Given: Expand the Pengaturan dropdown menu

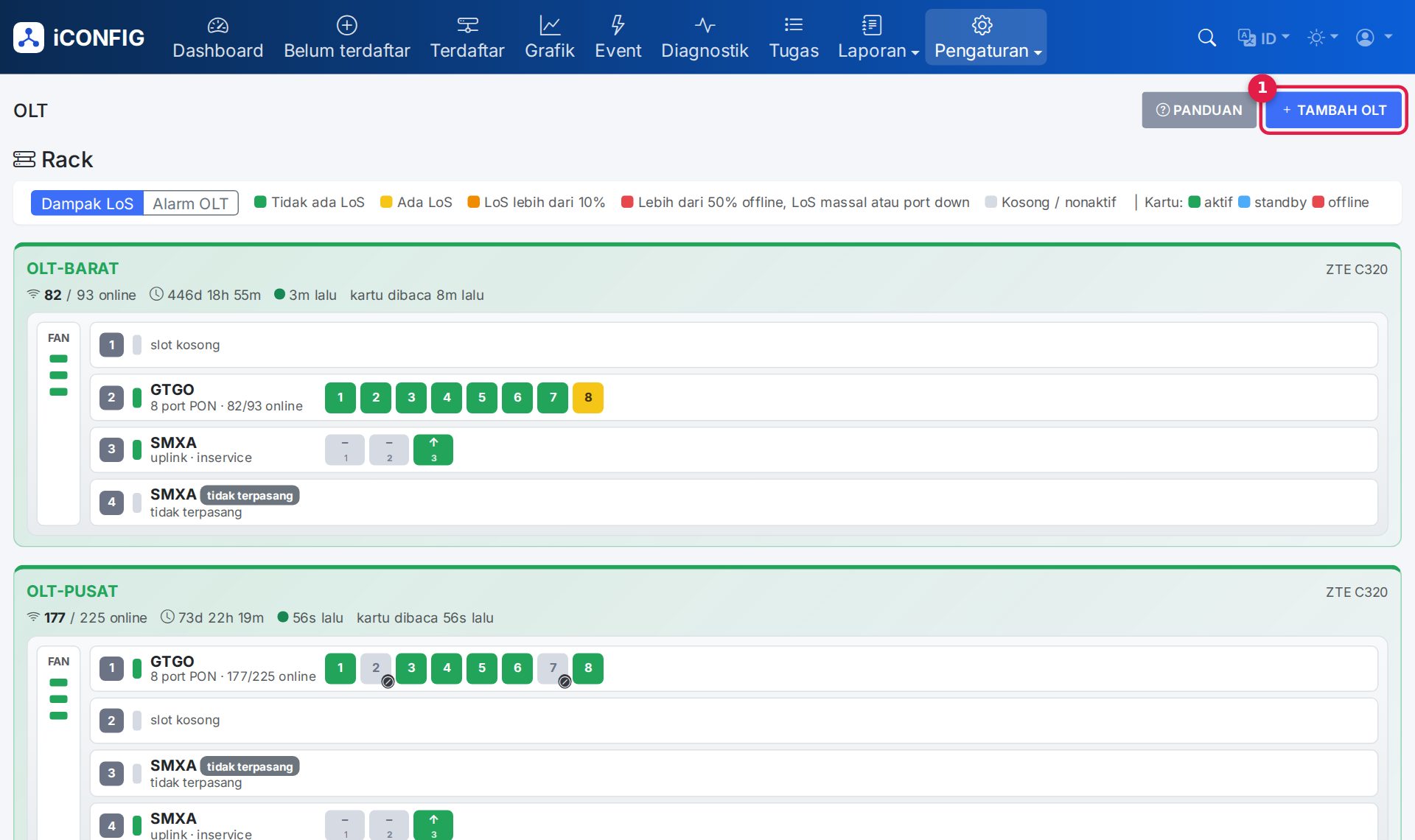Looking at the screenshot, I should [x=986, y=38].
